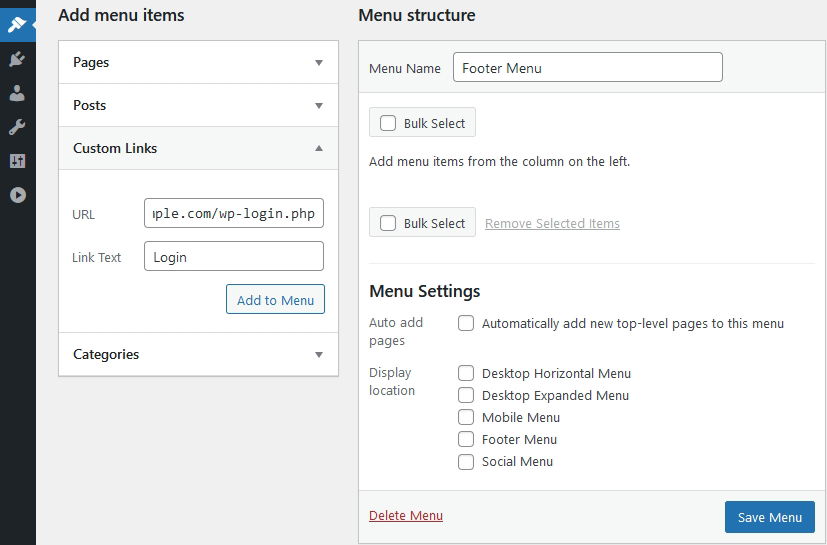
Task: Expand the Categories panel arrow
Action: [x=319, y=355]
